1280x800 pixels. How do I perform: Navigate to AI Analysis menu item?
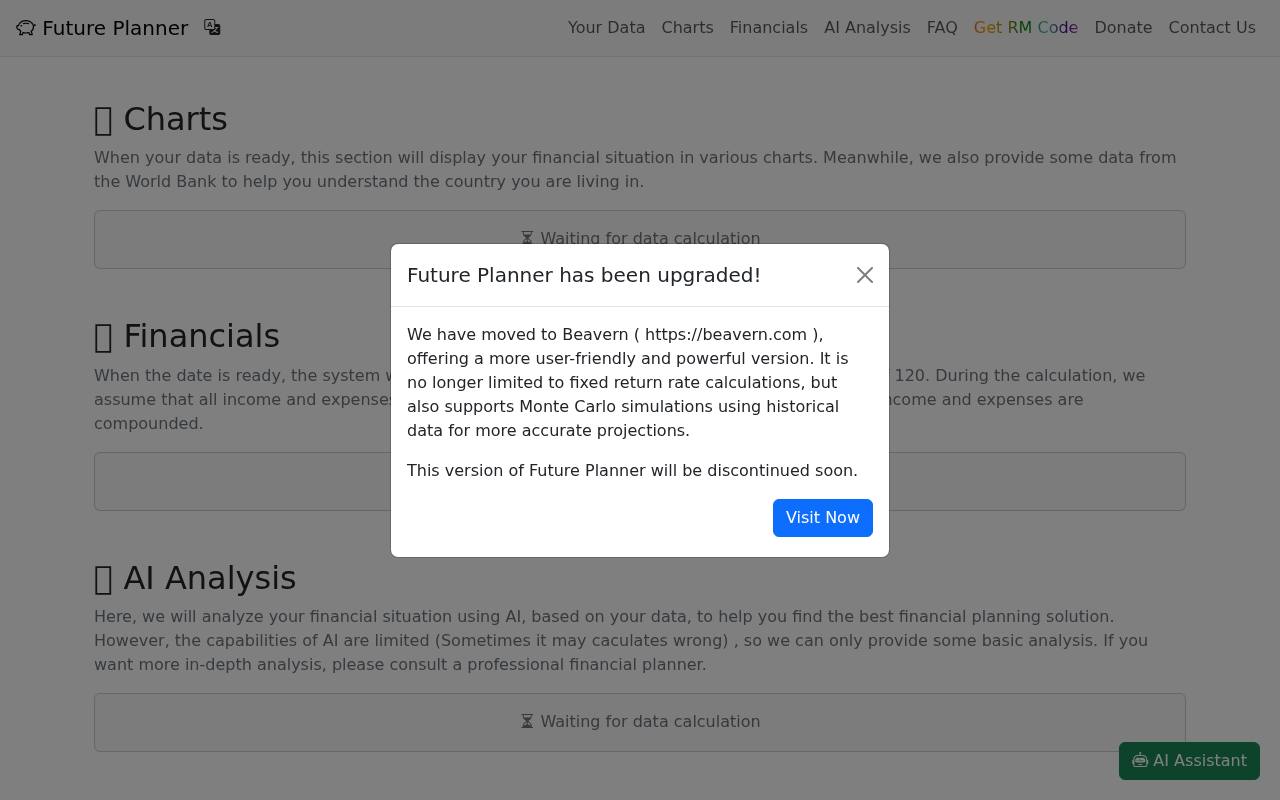[x=867, y=28]
